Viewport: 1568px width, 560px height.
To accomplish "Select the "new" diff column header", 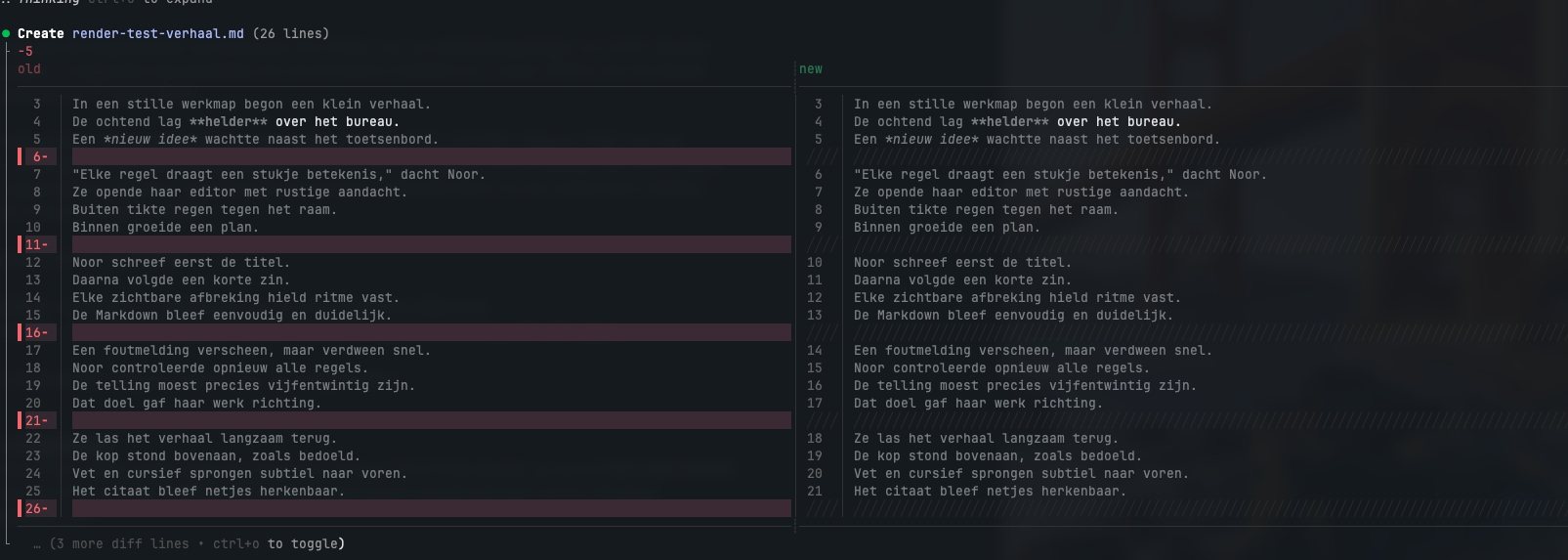I will point(811,68).
